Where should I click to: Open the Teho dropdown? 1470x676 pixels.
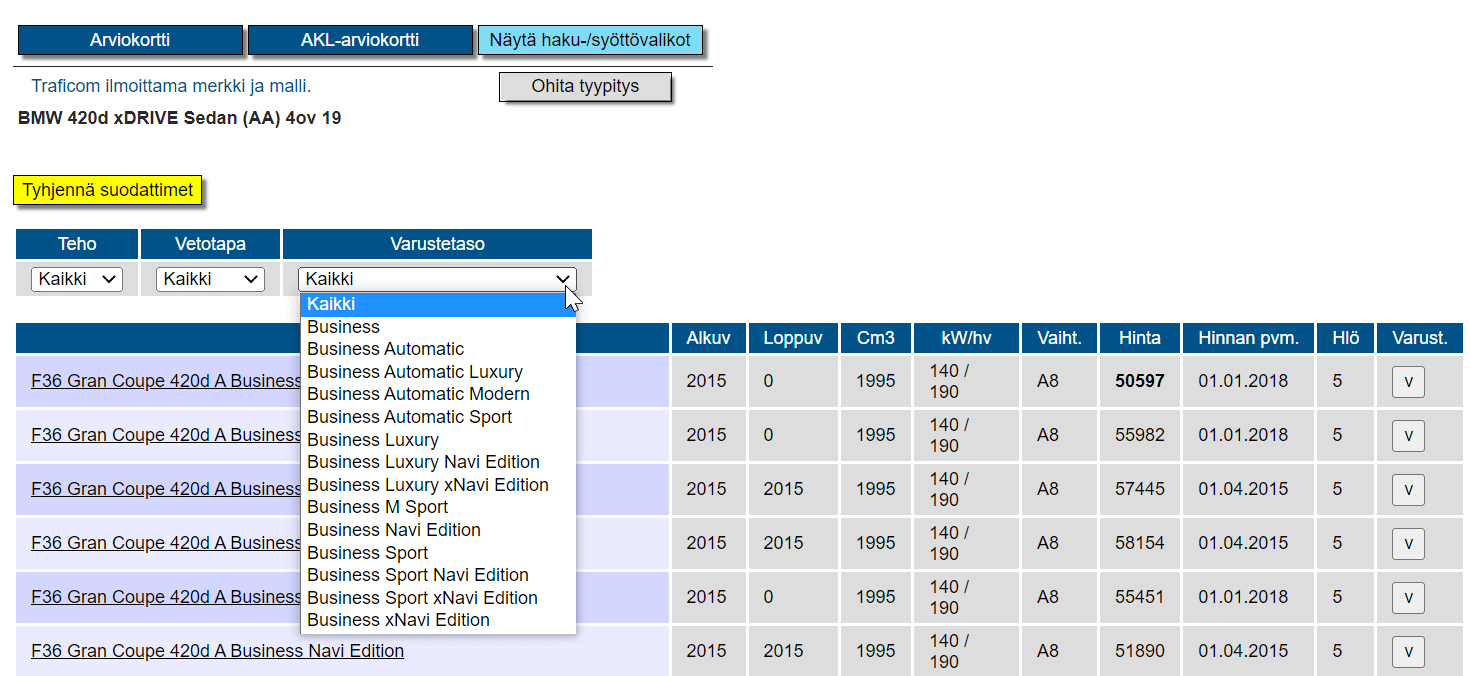(77, 279)
